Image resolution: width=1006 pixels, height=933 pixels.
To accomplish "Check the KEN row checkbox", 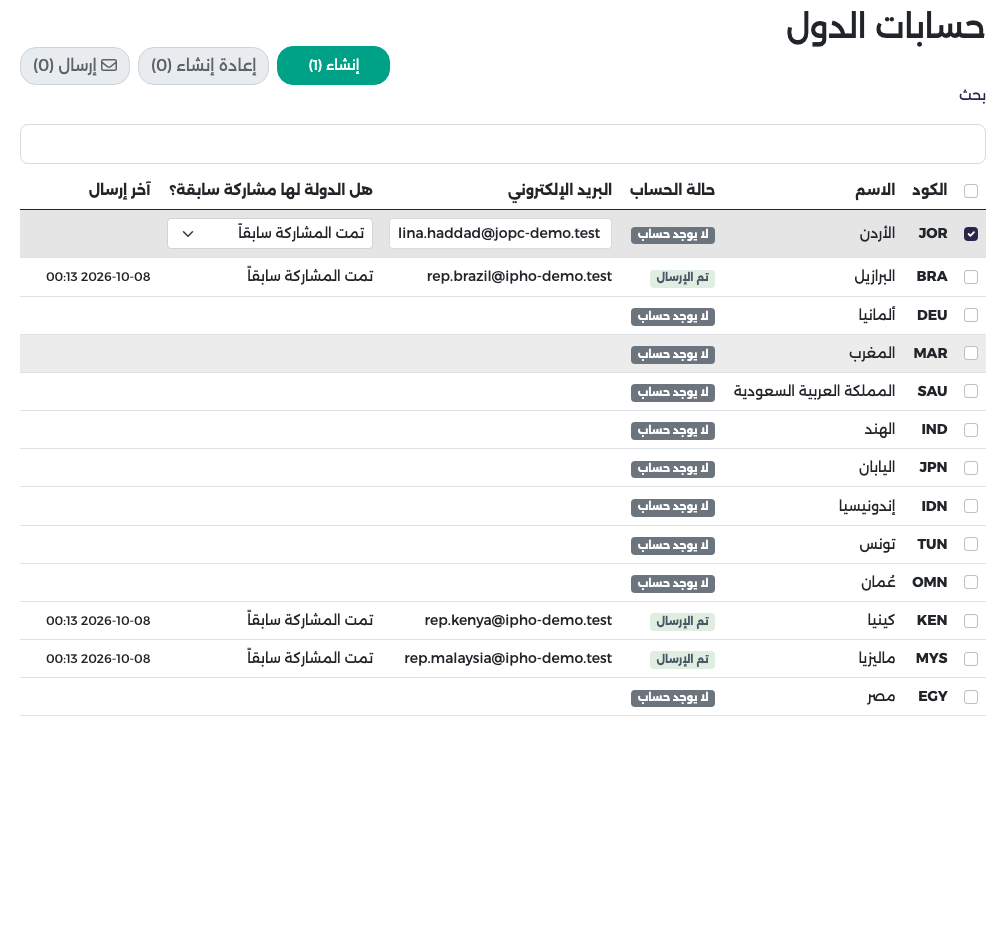I will (x=971, y=621).
